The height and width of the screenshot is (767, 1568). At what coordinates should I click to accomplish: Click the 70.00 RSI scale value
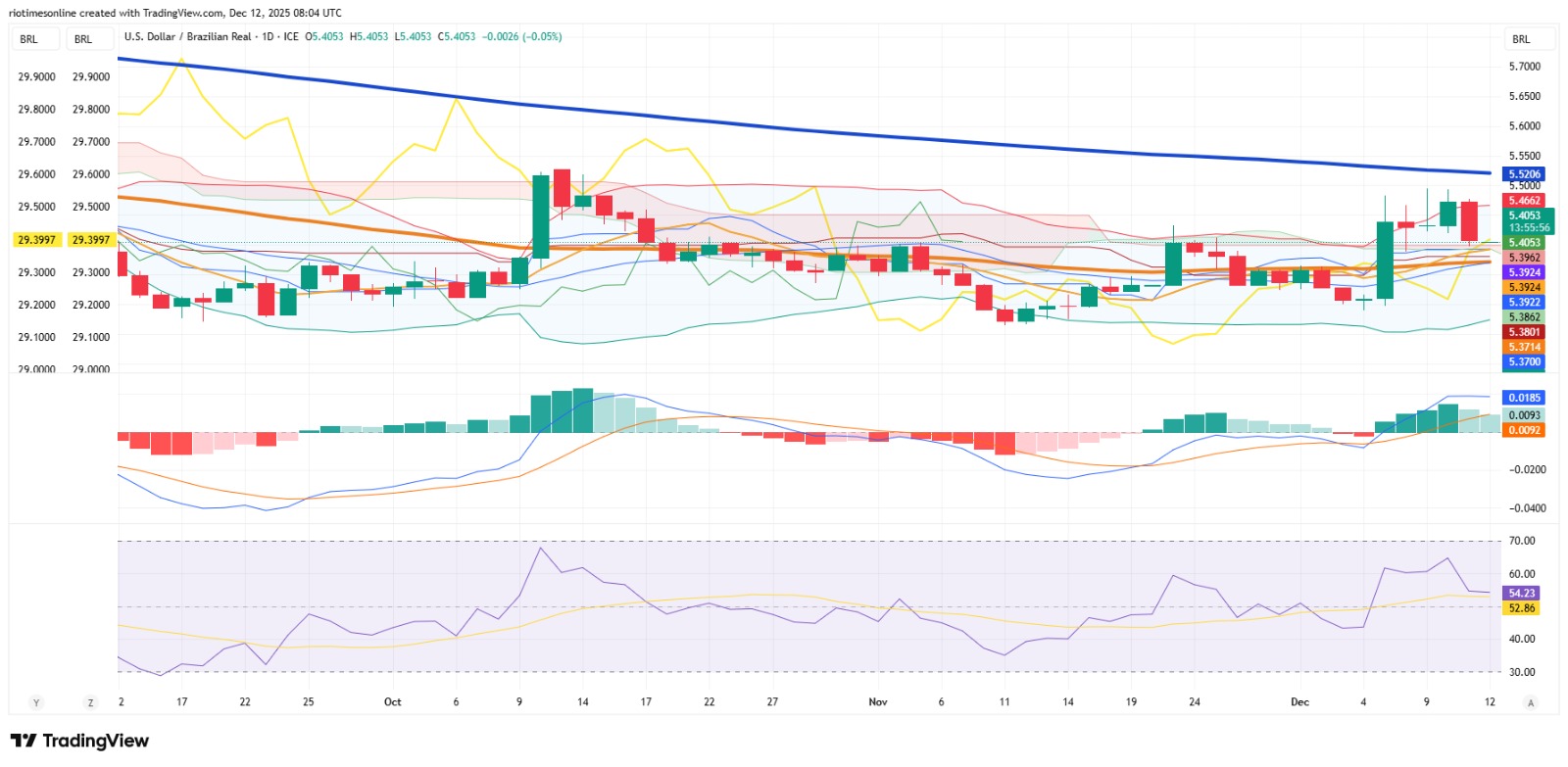(x=1522, y=541)
